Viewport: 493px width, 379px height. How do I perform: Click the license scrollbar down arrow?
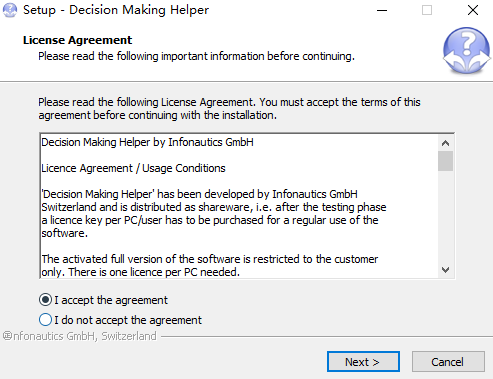[445, 270]
